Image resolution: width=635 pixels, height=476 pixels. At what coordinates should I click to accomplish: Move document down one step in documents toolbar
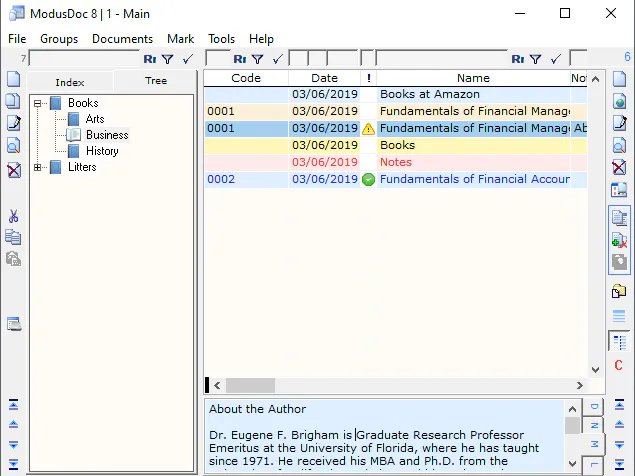[x=619, y=445]
